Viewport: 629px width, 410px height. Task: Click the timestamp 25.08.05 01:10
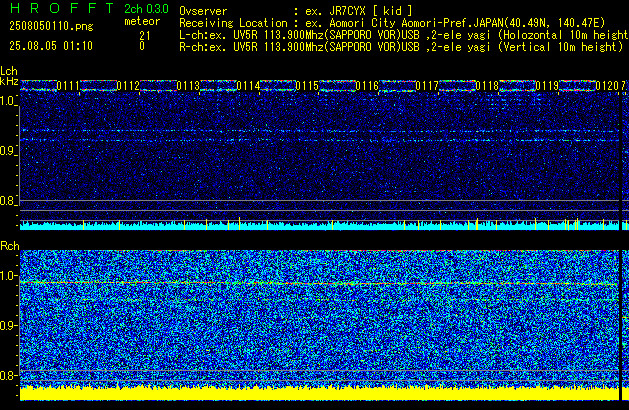pyautogui.click(x=51, y=46)
